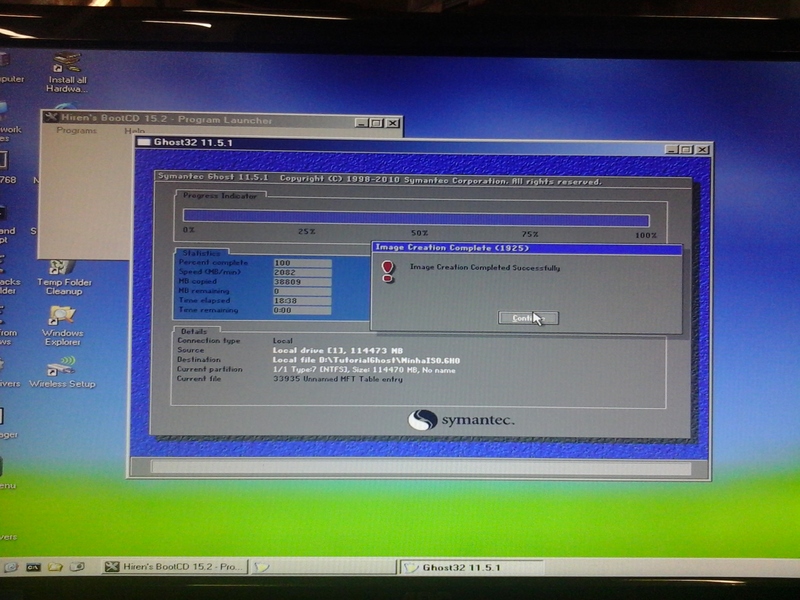The width and height of the screenshot is (800, 600).
Task: Maximize the Ghost32 window
Action: pyautogui.click(x=686, y=149)
